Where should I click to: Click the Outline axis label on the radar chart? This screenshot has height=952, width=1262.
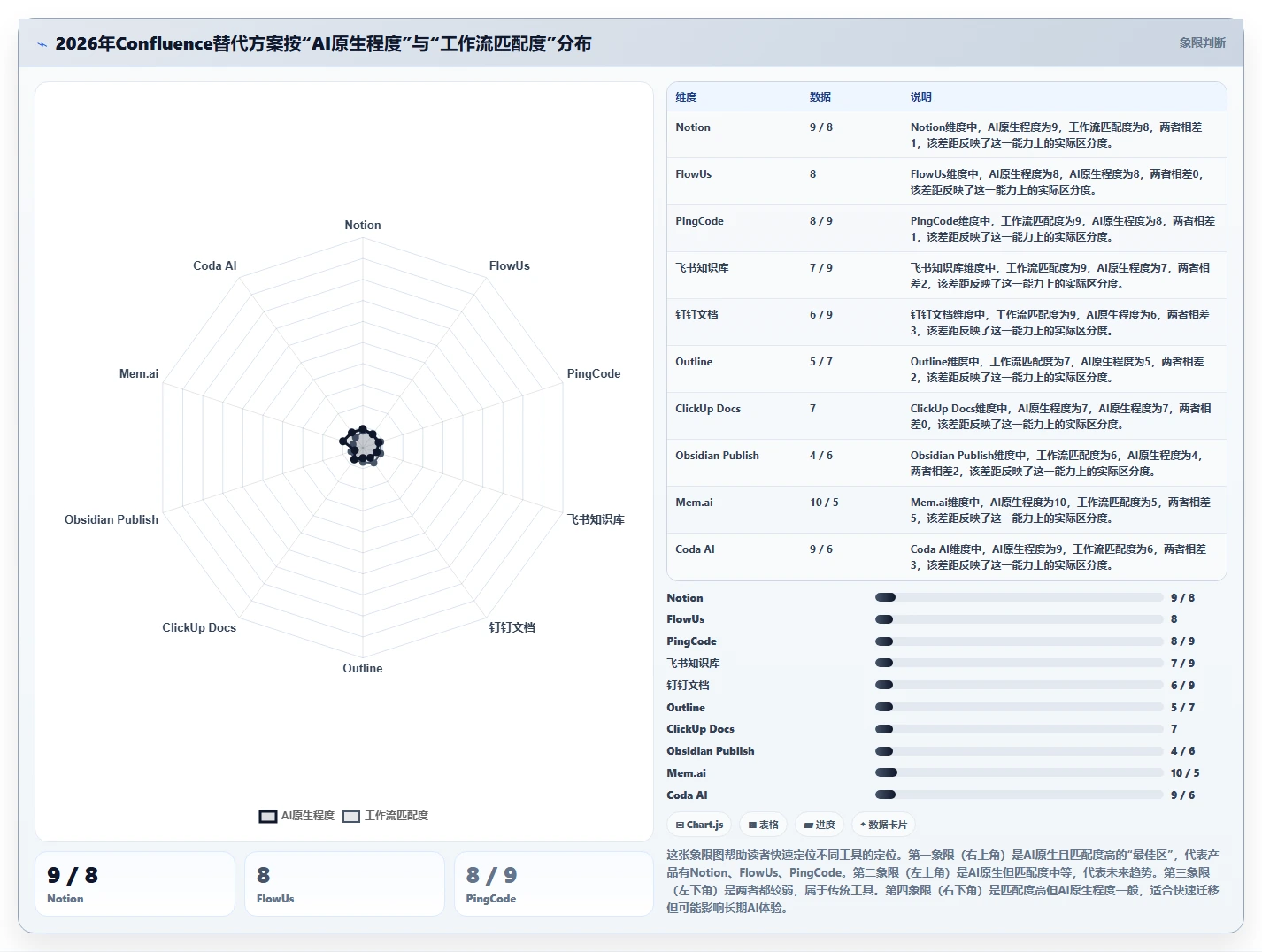point(363,669)
